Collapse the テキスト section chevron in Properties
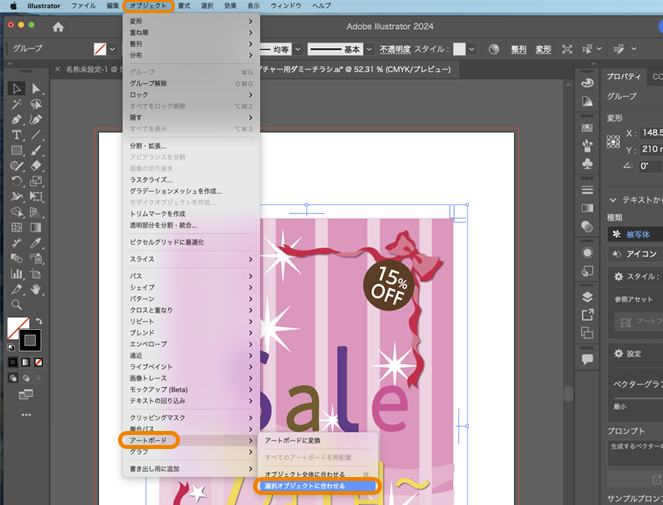The width and height of the screenshot is (663, 505). [x=612, y=200]
